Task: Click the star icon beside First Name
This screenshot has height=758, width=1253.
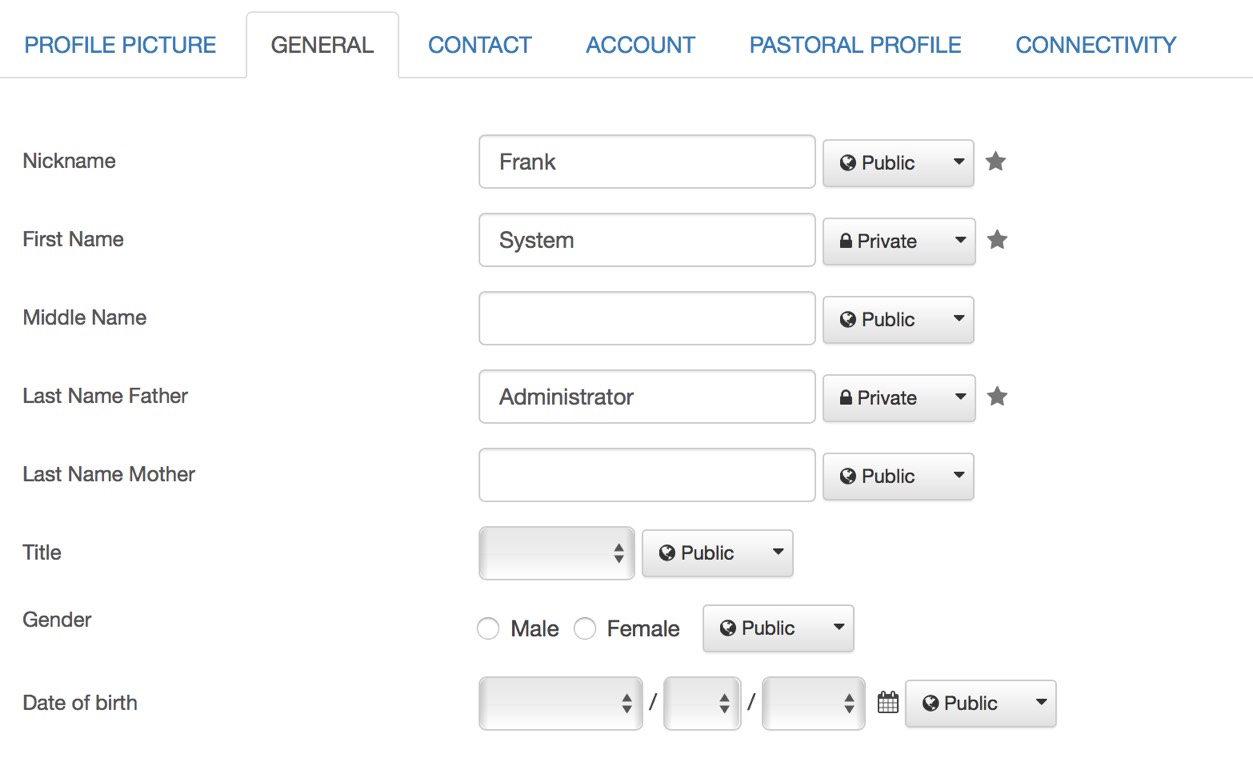Action: [997, 240]
